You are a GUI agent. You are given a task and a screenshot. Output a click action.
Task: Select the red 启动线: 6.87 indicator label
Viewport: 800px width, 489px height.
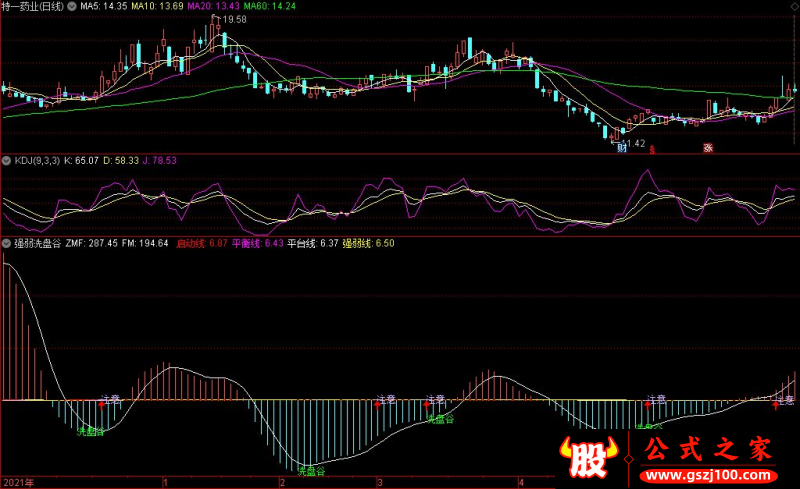pos(202,243)
